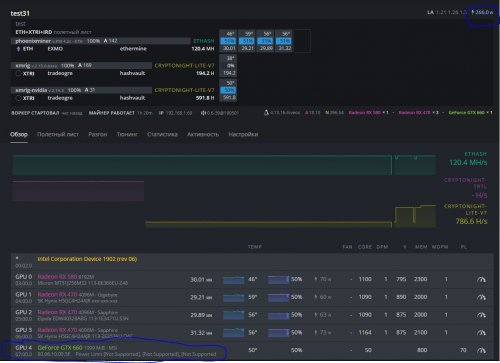This screenshot has height=363, width=500.
Task: Click the Radeon RX 470 ×3 summary label
Action: [419, 113]
